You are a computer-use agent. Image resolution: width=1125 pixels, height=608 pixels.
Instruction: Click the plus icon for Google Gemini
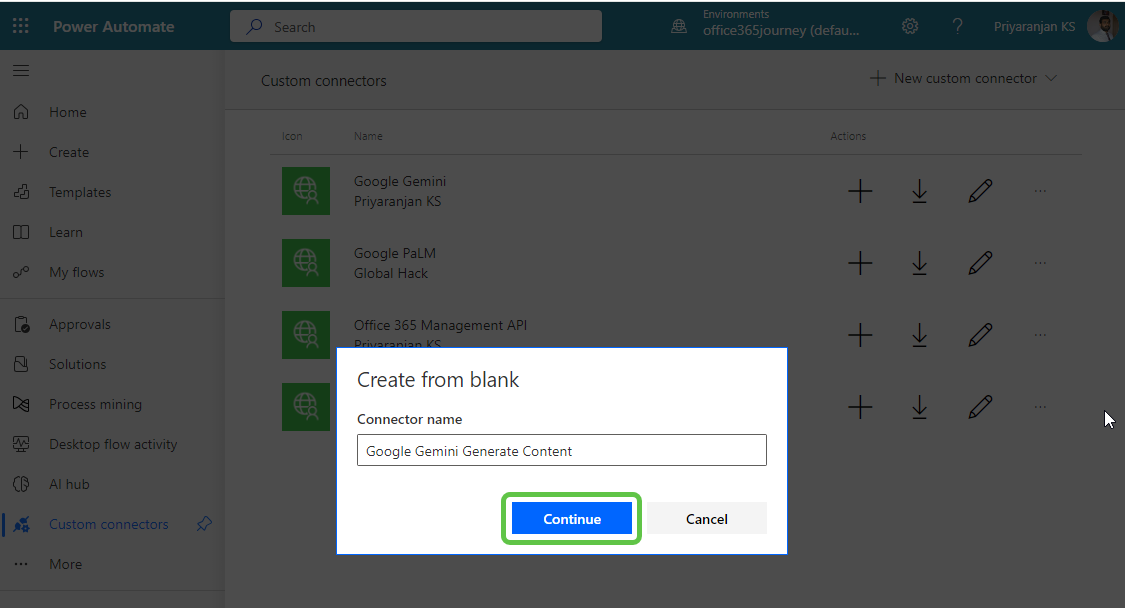[x=860, y=191]
